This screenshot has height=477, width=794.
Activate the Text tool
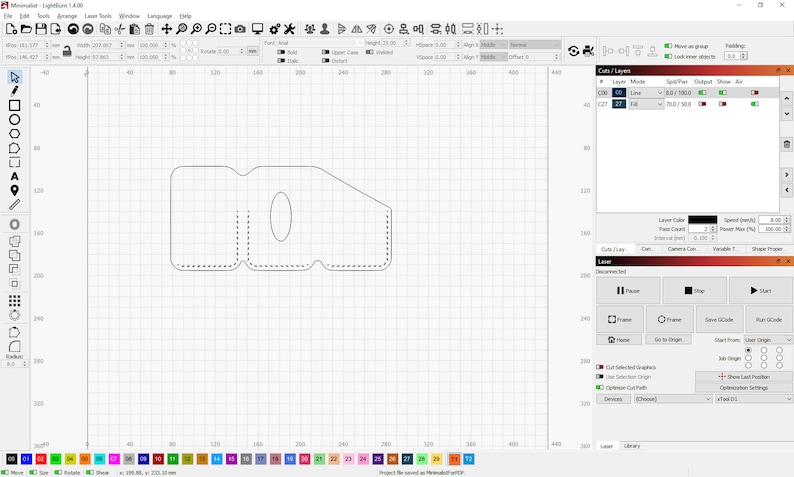(x=14, y=176)
